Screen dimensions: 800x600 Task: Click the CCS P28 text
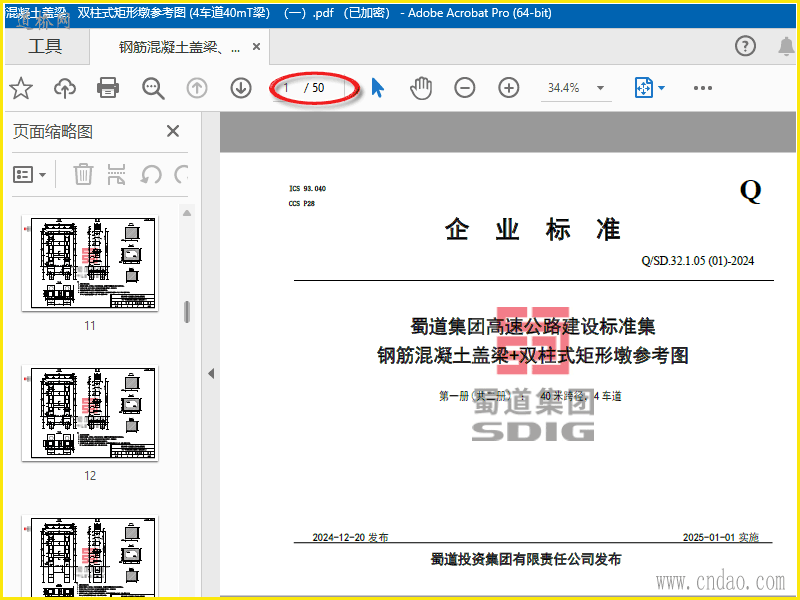pyautogui.click(x=302, y=204)
